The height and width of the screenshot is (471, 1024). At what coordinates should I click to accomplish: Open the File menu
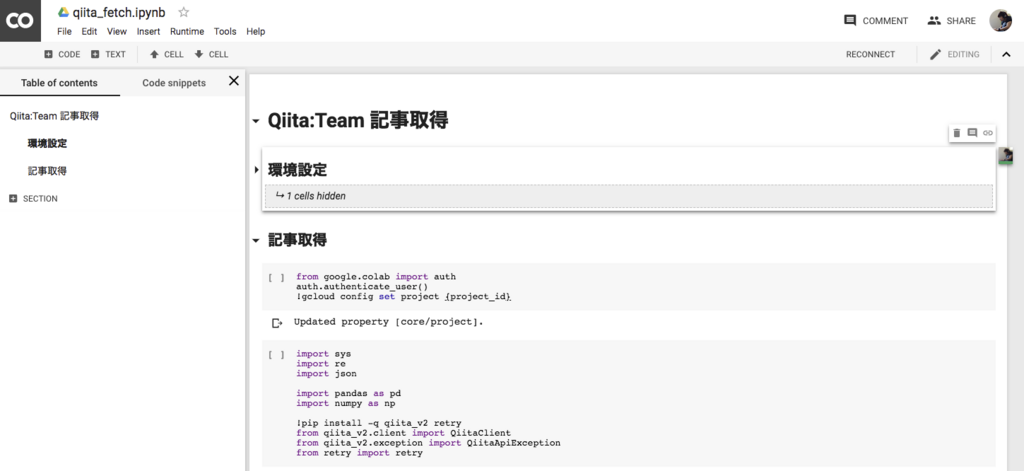[64, 31]
